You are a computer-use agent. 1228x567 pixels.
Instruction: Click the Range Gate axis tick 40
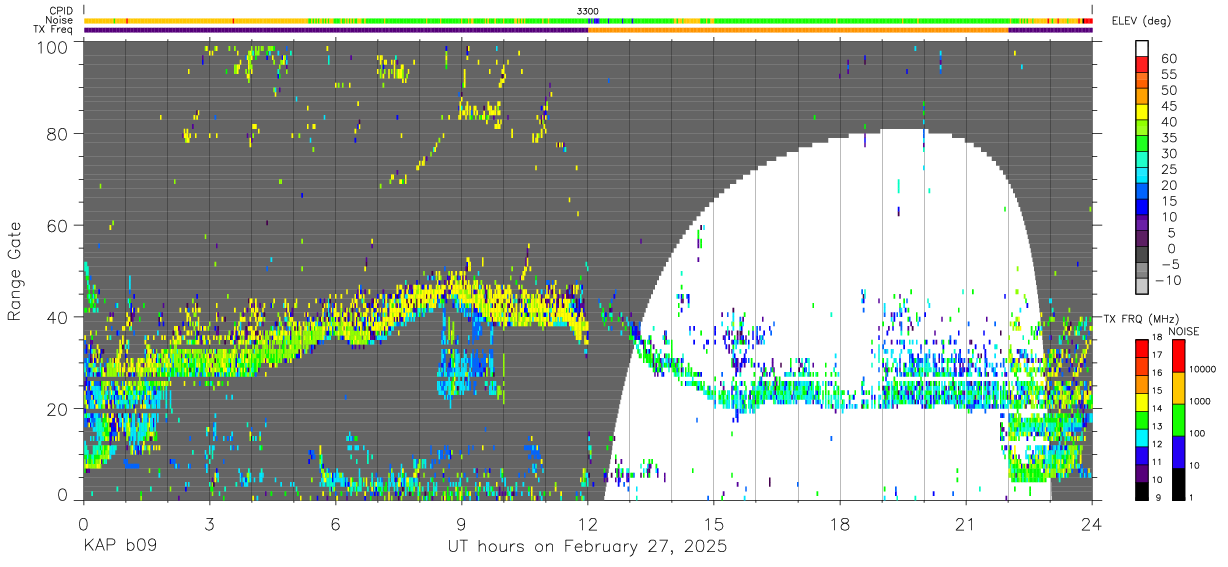point(58,318)
